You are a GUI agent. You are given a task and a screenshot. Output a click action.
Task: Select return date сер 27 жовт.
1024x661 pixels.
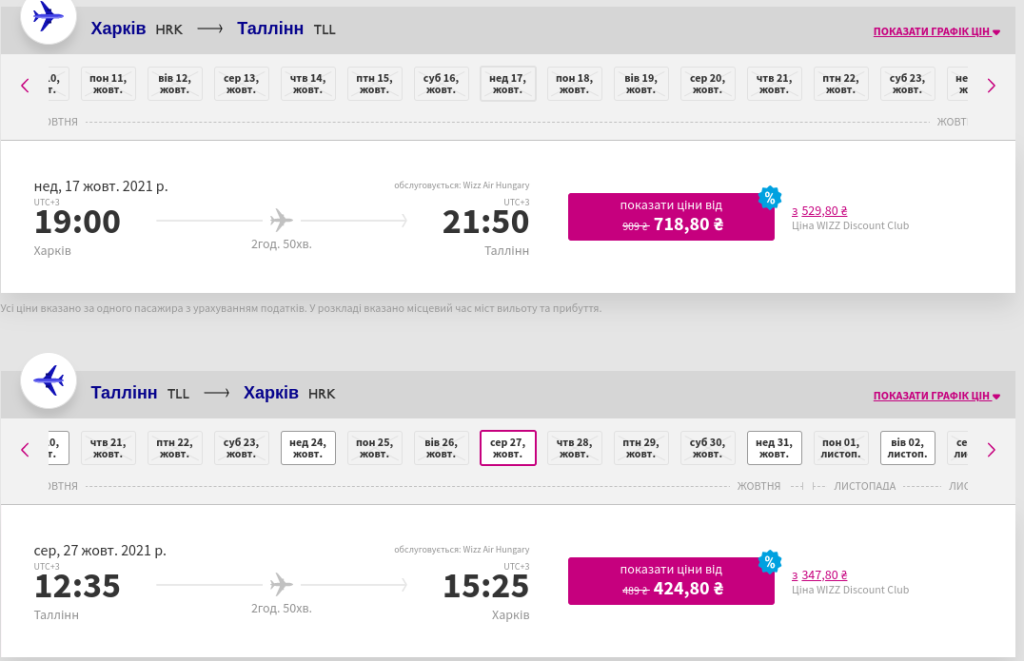(x=508, y=448)
